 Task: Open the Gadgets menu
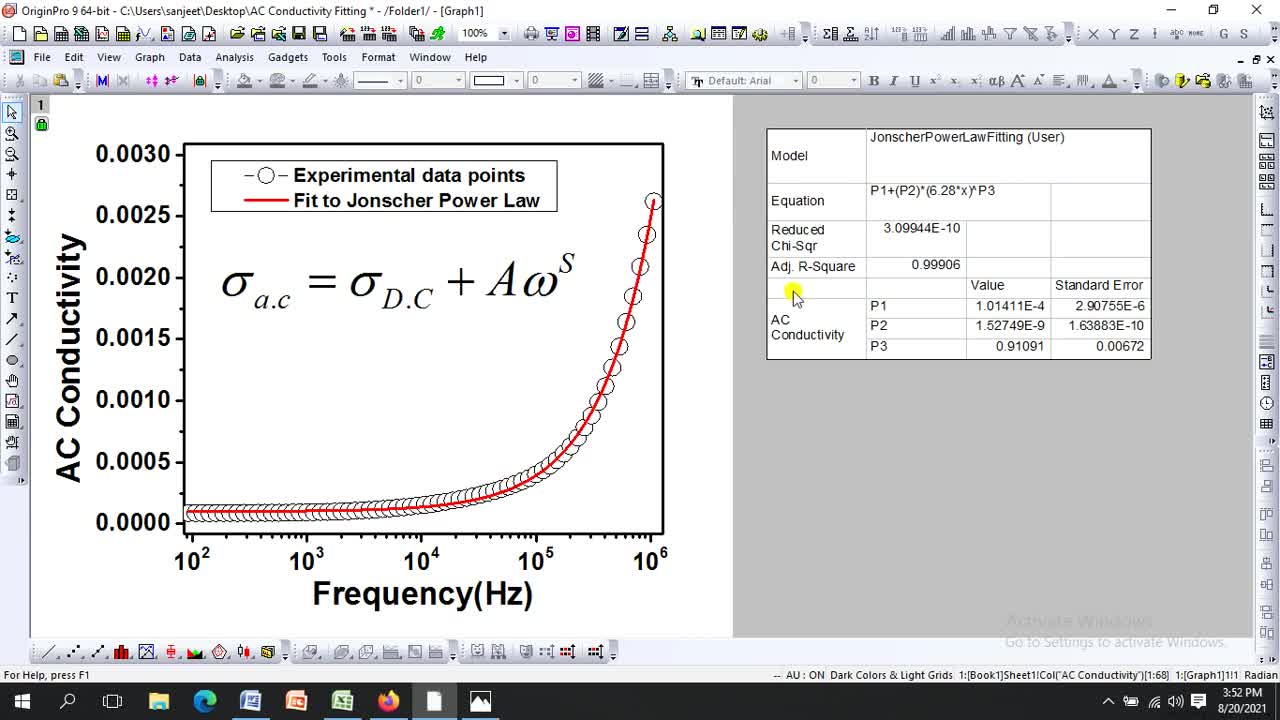(x=287, y=57)
